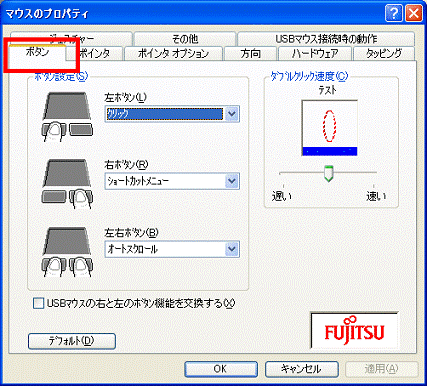Click the デフォルト(D) button

(x=72, y=341)
